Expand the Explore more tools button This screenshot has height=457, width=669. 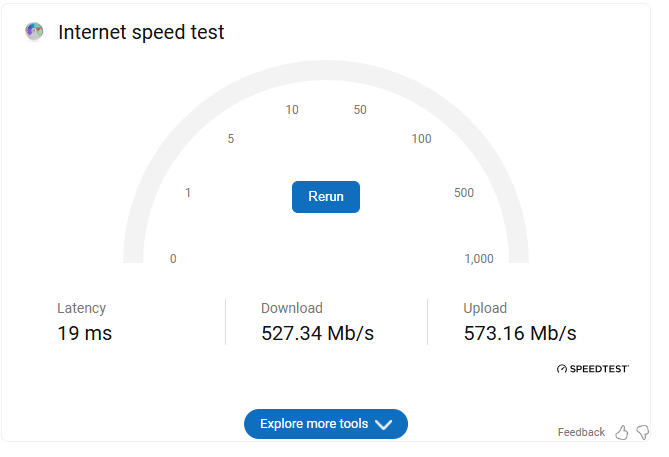[x=326, y=424]
